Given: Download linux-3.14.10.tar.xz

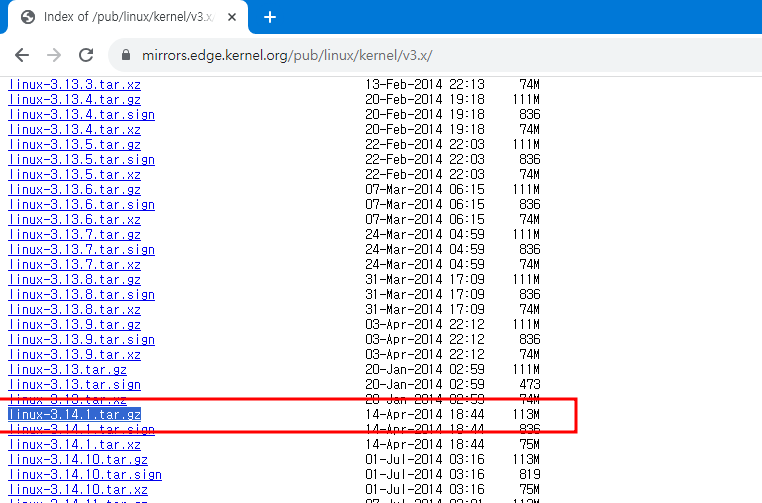Looking at the screenshot, I should pyautogui.click(x=78, y=490).
